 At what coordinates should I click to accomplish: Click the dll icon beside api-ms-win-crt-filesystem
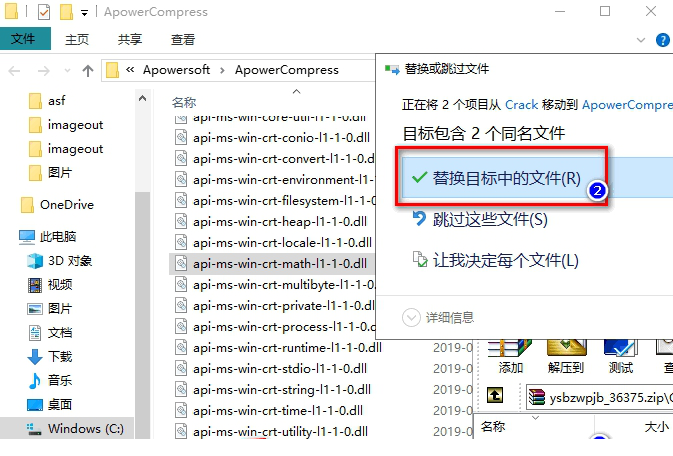pyautogui.click(x=181, y=201)
